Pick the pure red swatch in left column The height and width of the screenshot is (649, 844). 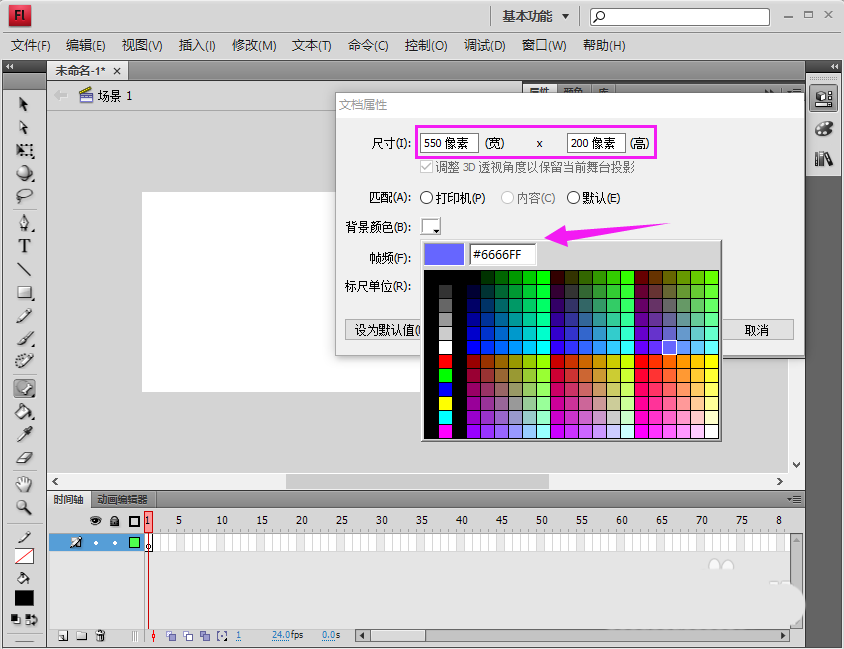(445, 361)
